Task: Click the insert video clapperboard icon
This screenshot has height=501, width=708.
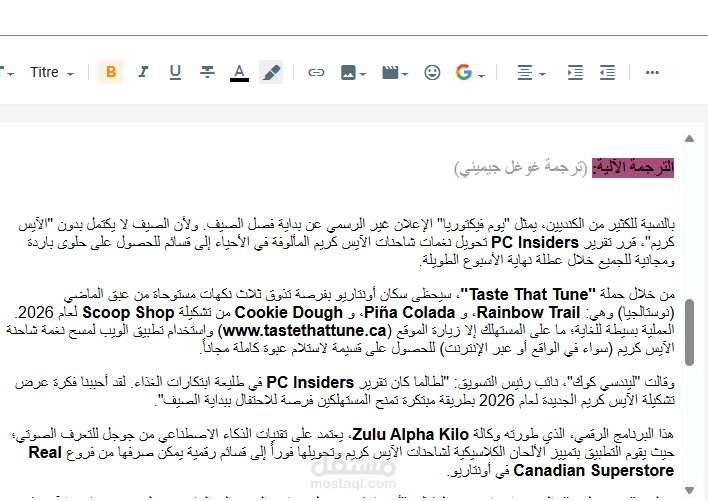Action: click(x=390, y=72)
